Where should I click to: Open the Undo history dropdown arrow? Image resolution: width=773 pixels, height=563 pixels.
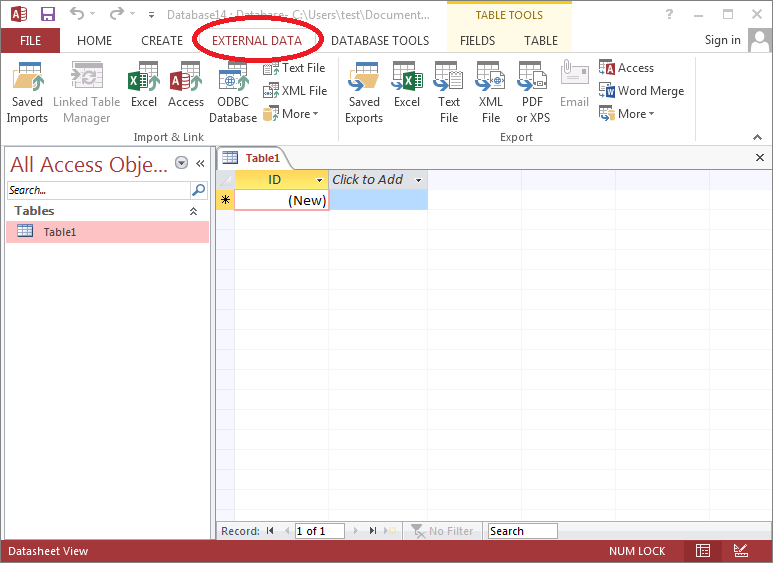coord(93,14)
